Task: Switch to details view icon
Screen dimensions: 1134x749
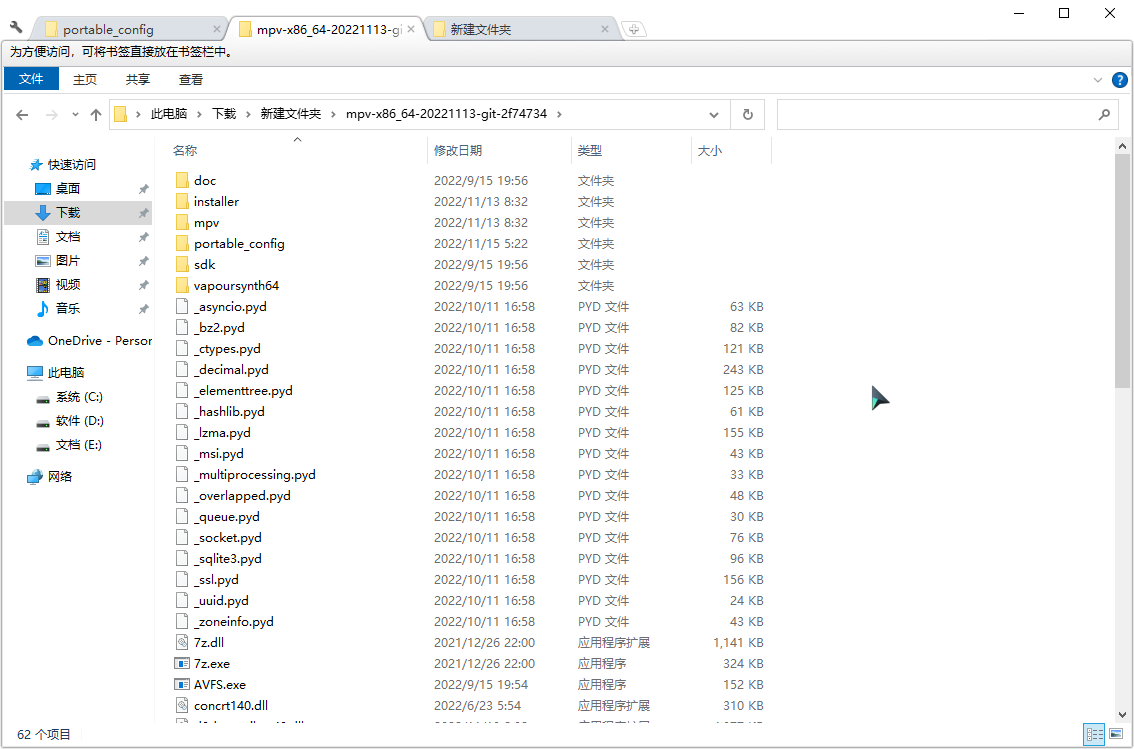Action: pyautogui.click(x=1094, y=735)
